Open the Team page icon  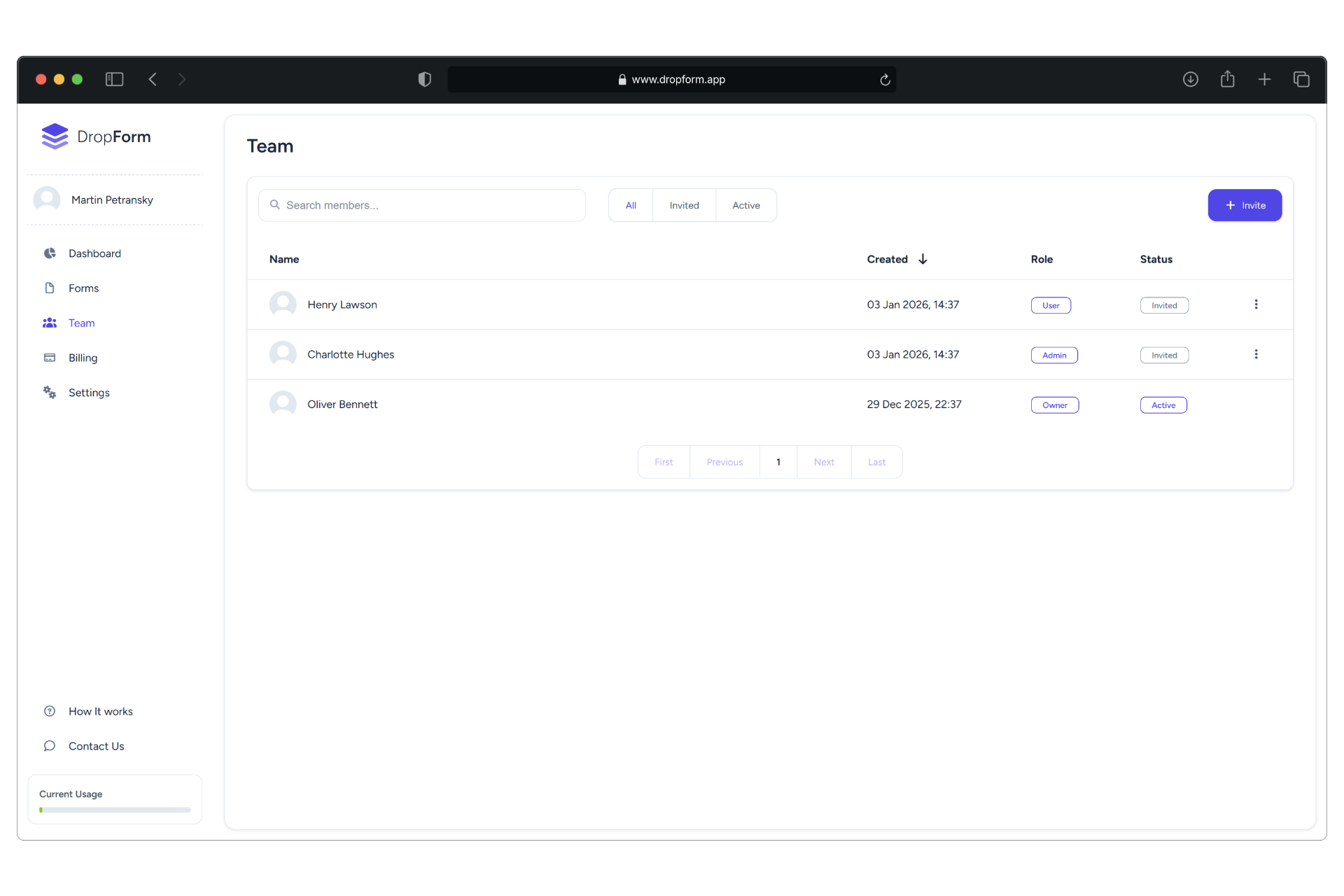coord(50,323)
